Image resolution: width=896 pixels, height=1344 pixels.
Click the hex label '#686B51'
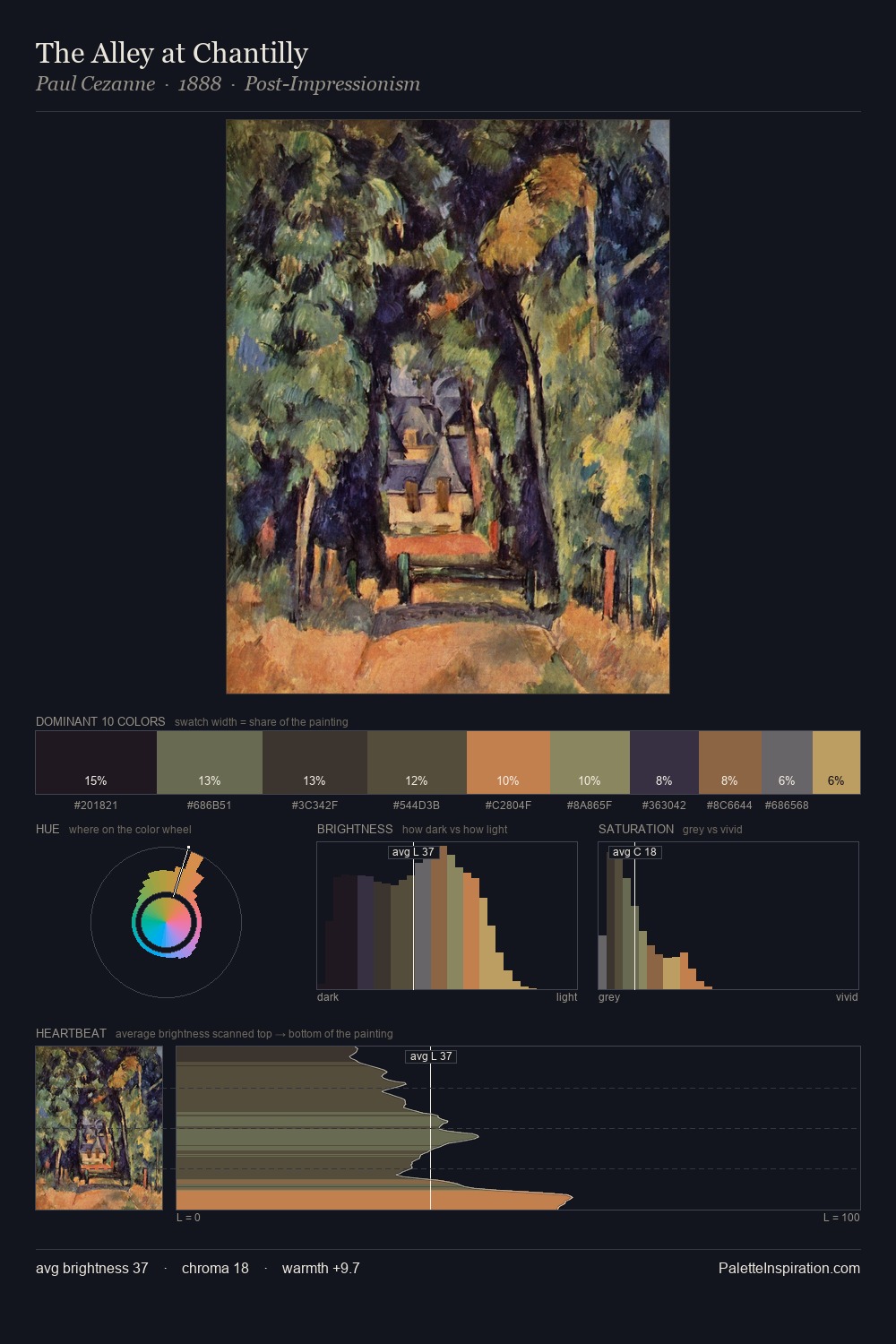pyautogui.click(x=210, y=805)
